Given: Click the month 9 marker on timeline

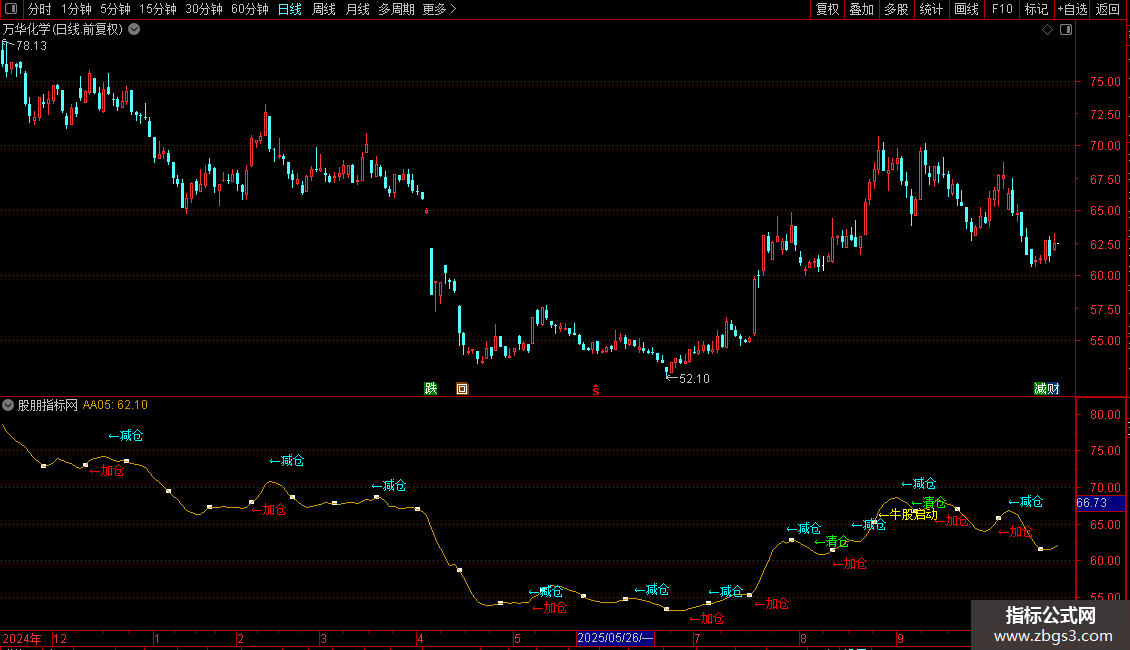Looking at the screenshot, I should coord(900,638).
